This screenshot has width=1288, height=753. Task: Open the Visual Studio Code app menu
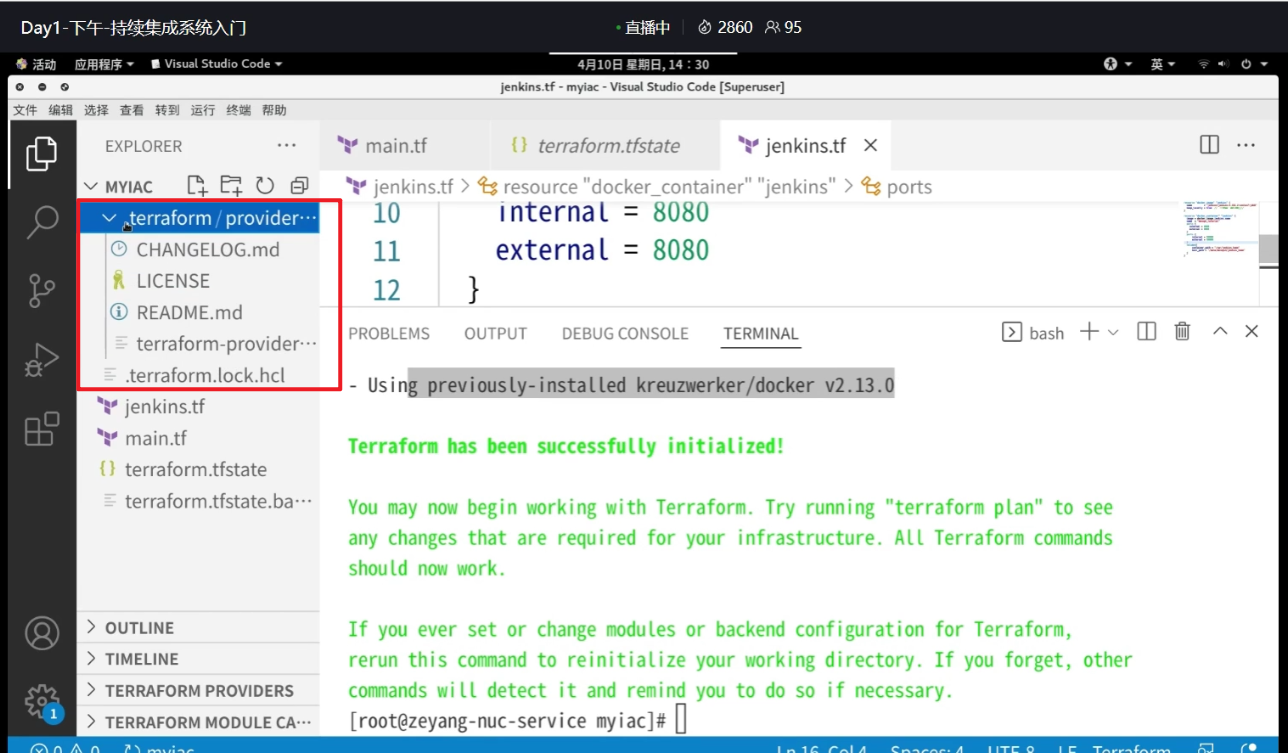coord(216,64)
